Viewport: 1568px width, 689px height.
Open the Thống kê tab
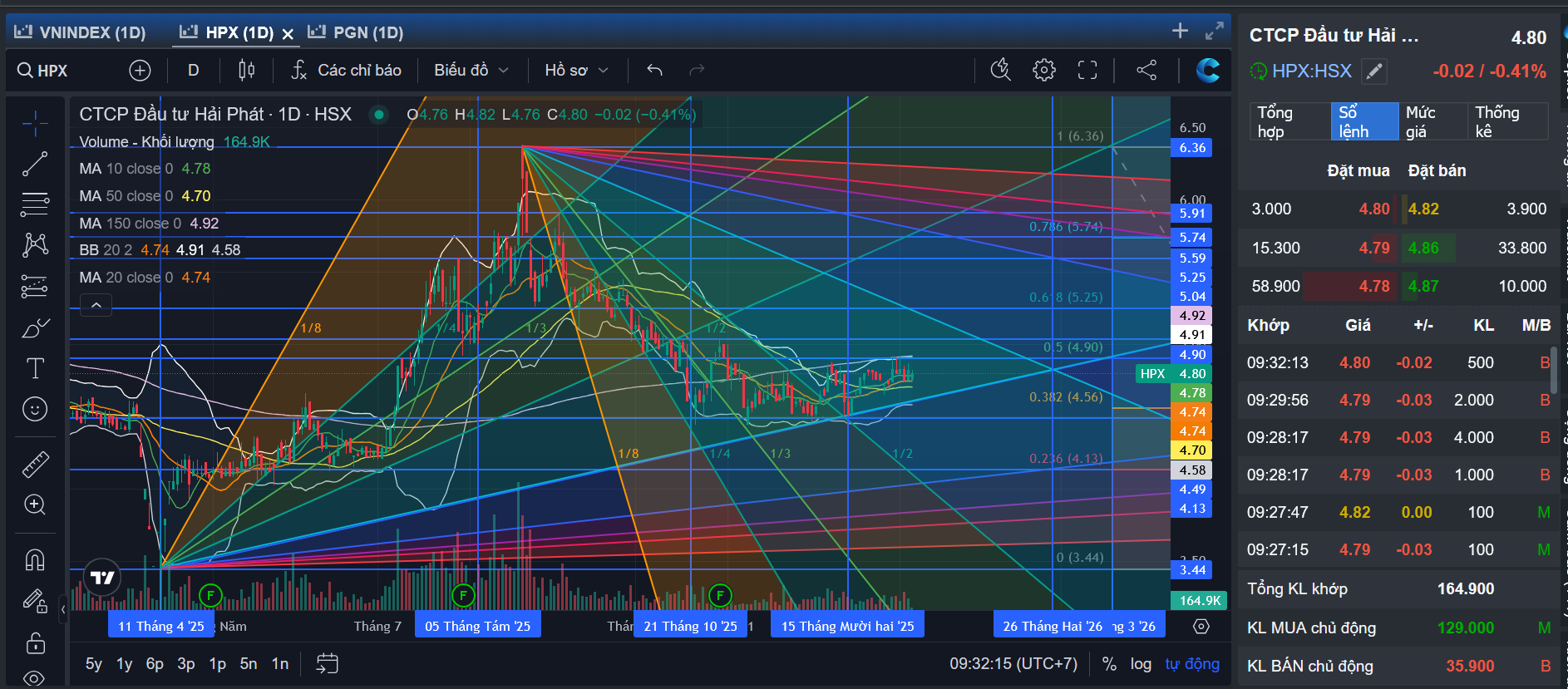tap(1508, 121)
